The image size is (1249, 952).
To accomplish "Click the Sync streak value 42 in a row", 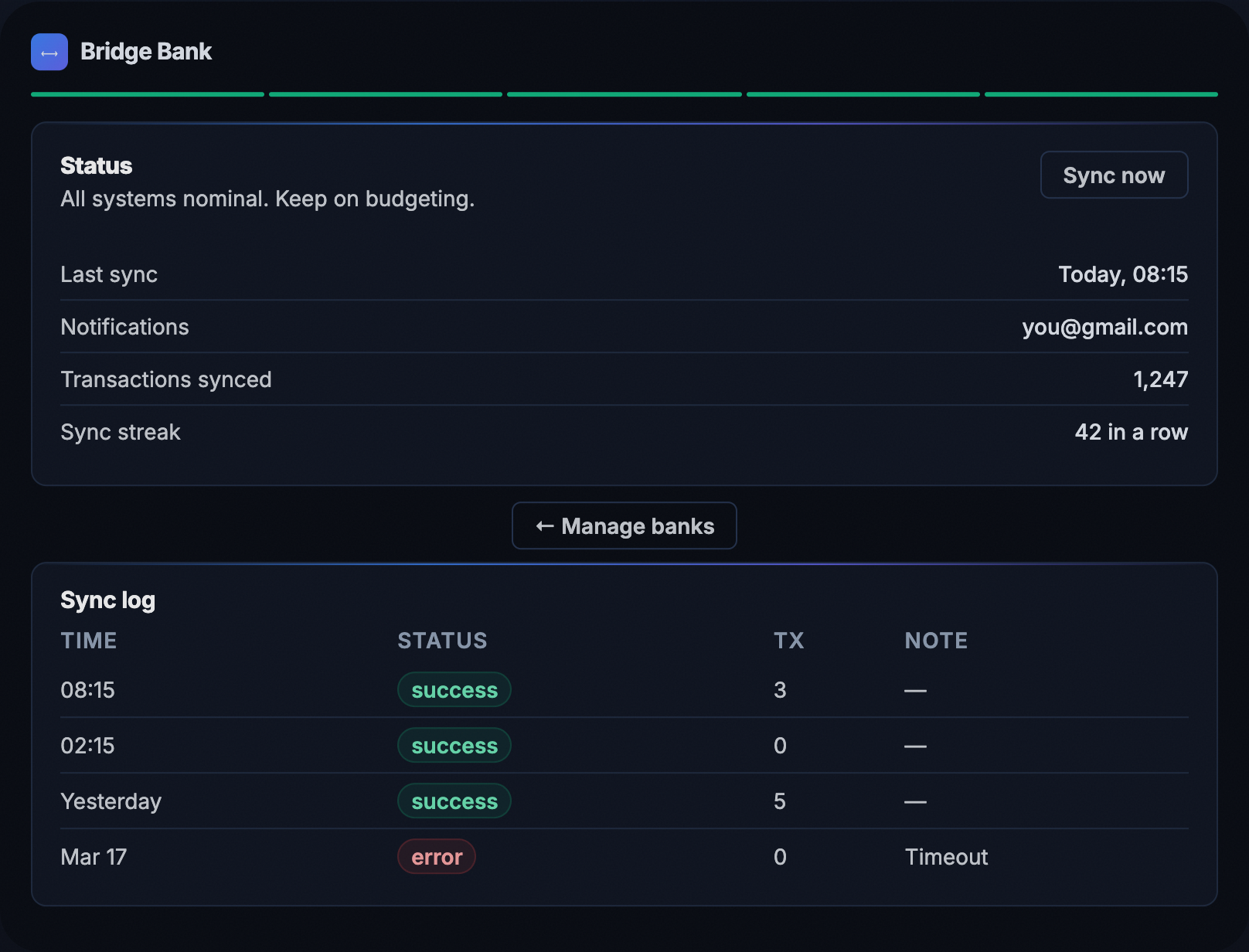I will coord(1132,432).
